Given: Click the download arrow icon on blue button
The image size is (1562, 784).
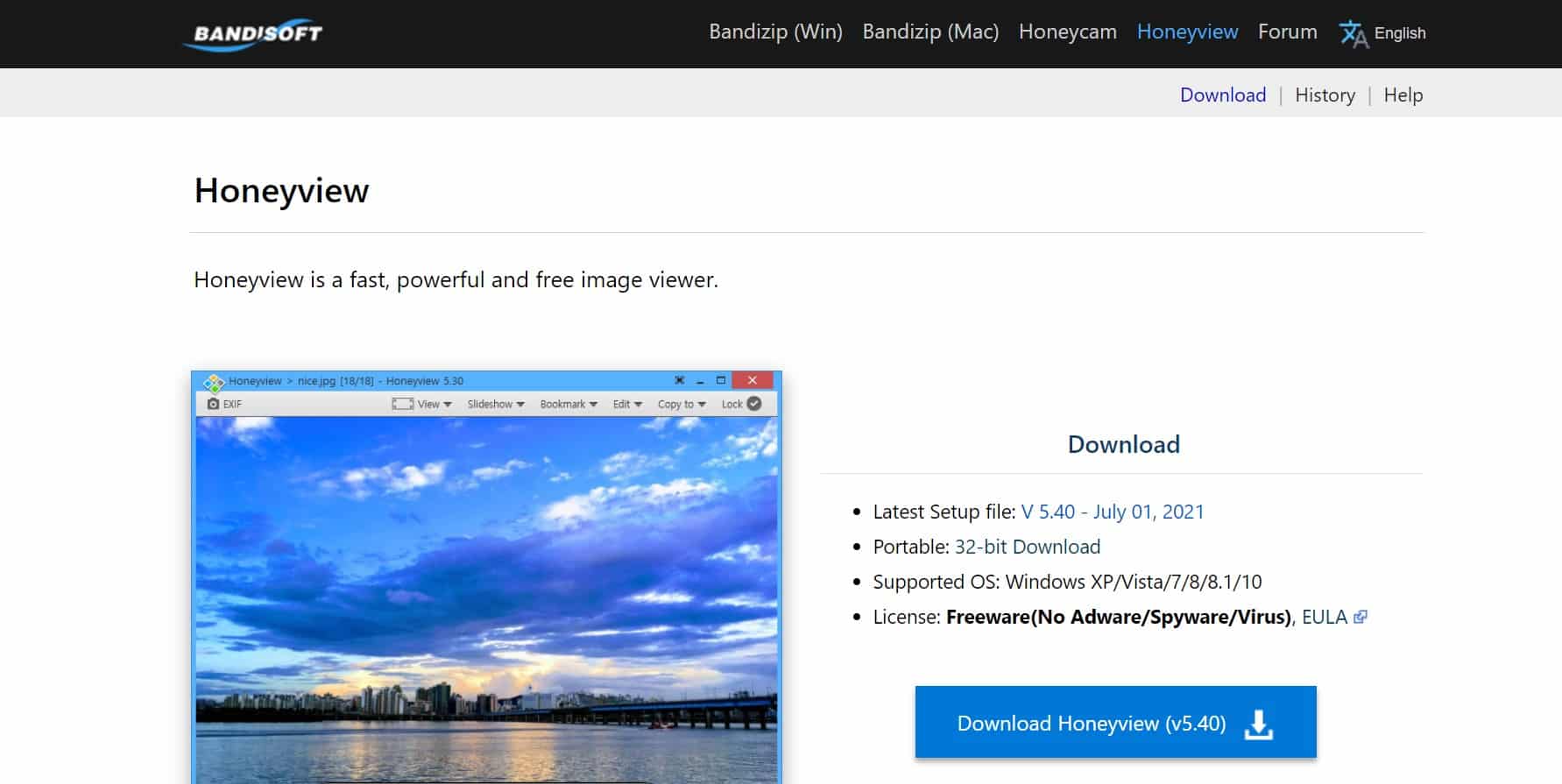Looking at the screenshot, I should (x=1258, y=724).
